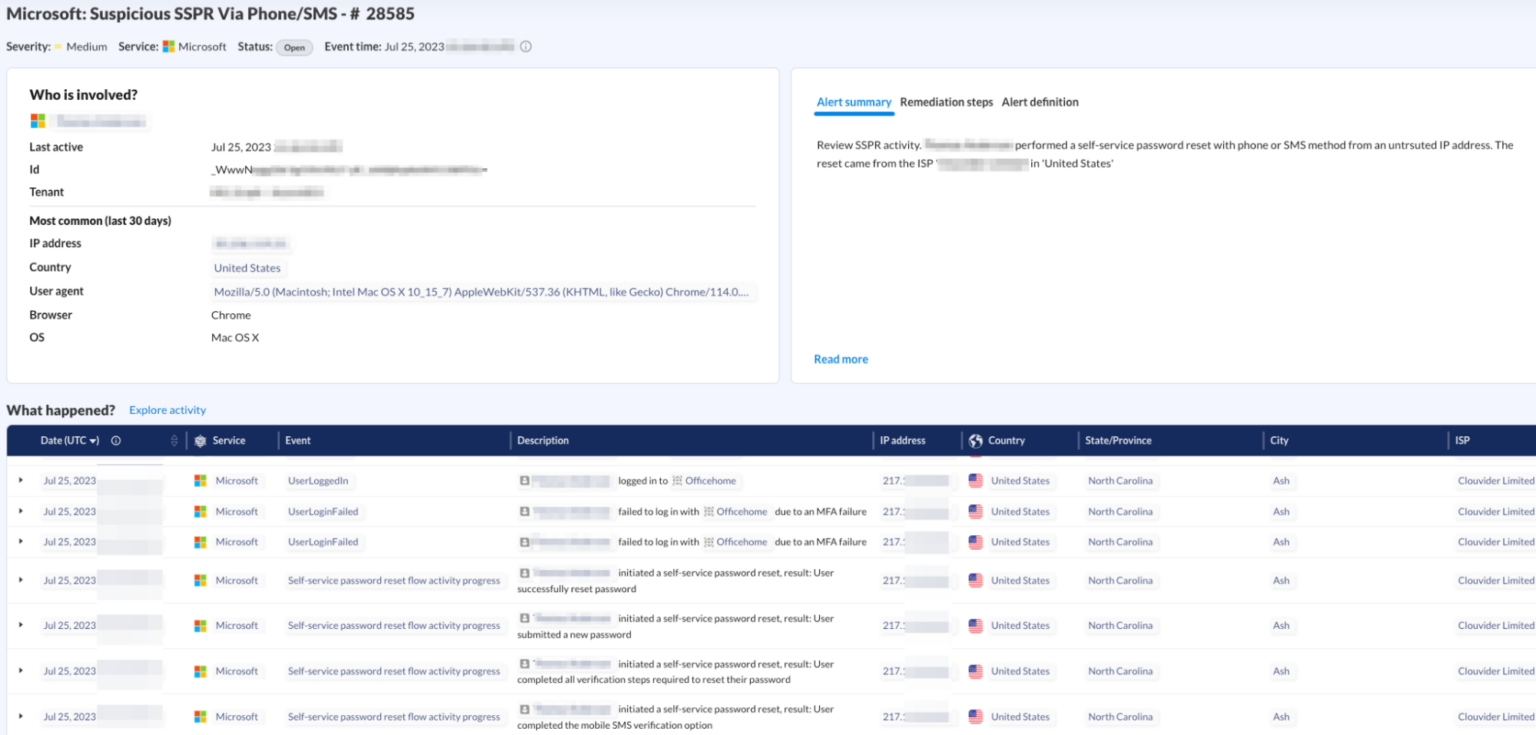Click the US flag in 'completed all verification steps' row

coord(976,672)
